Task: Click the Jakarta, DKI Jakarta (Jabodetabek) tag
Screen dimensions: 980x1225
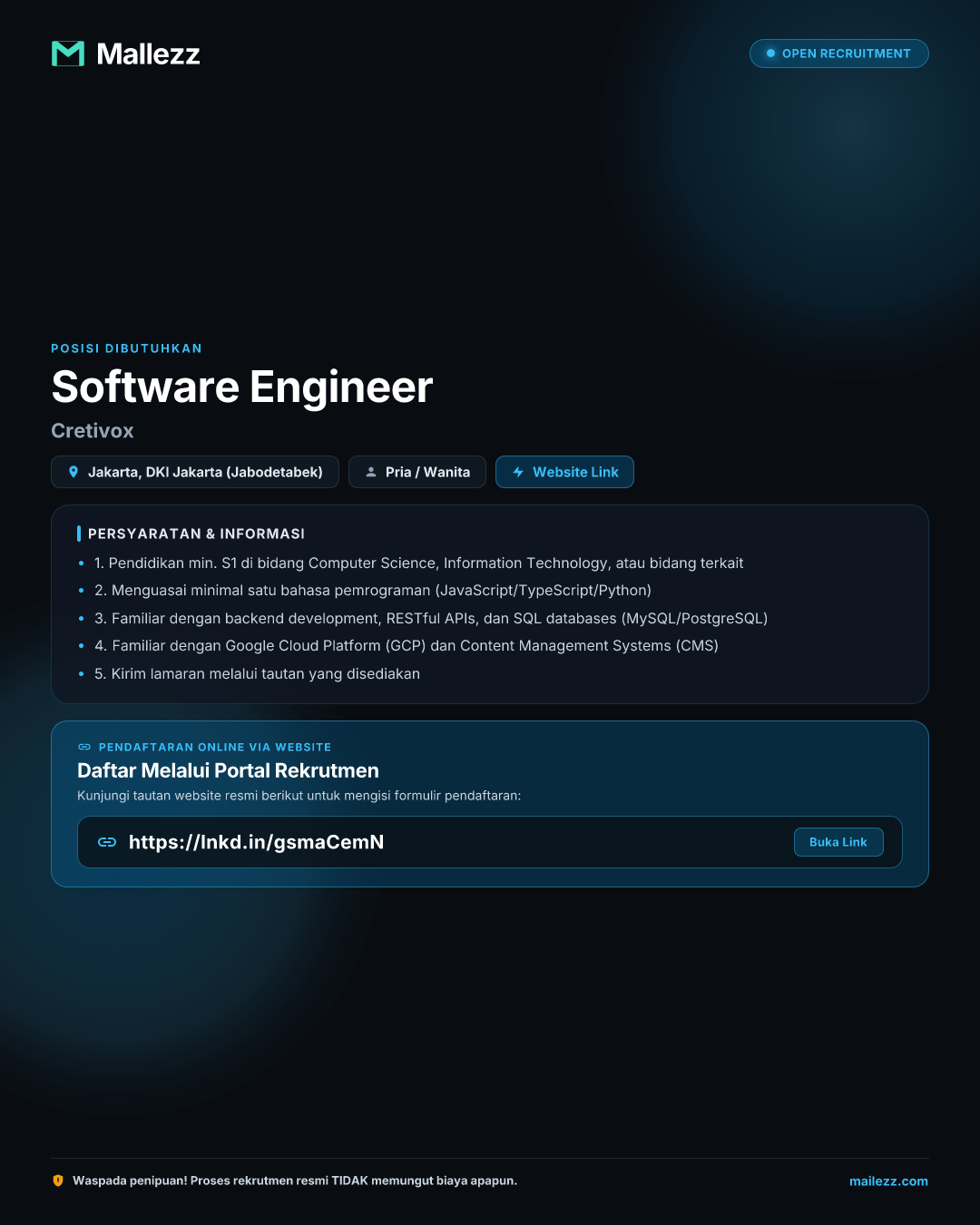Action: [195, 472]
